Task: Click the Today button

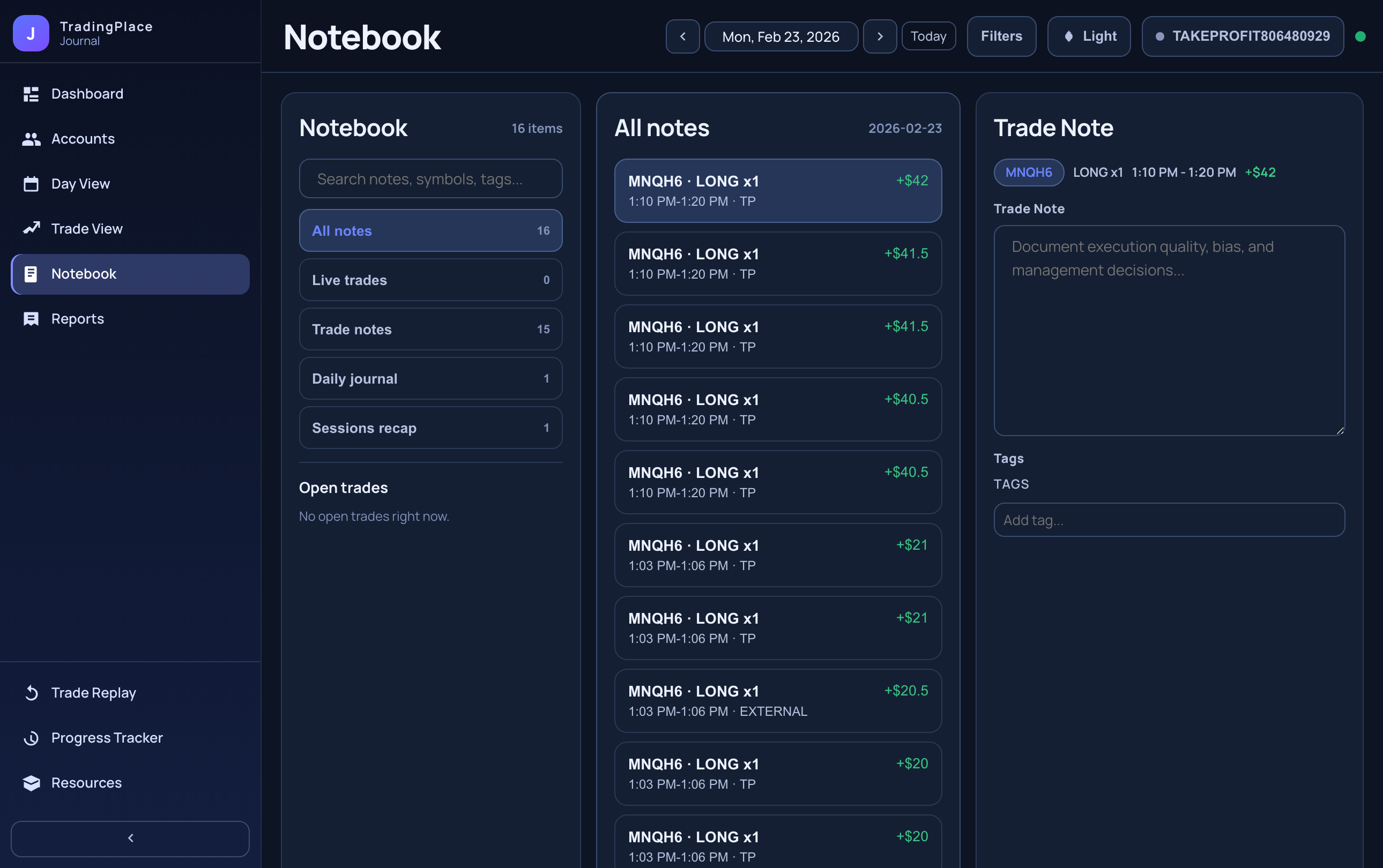Action: click(x=928, y=36)
